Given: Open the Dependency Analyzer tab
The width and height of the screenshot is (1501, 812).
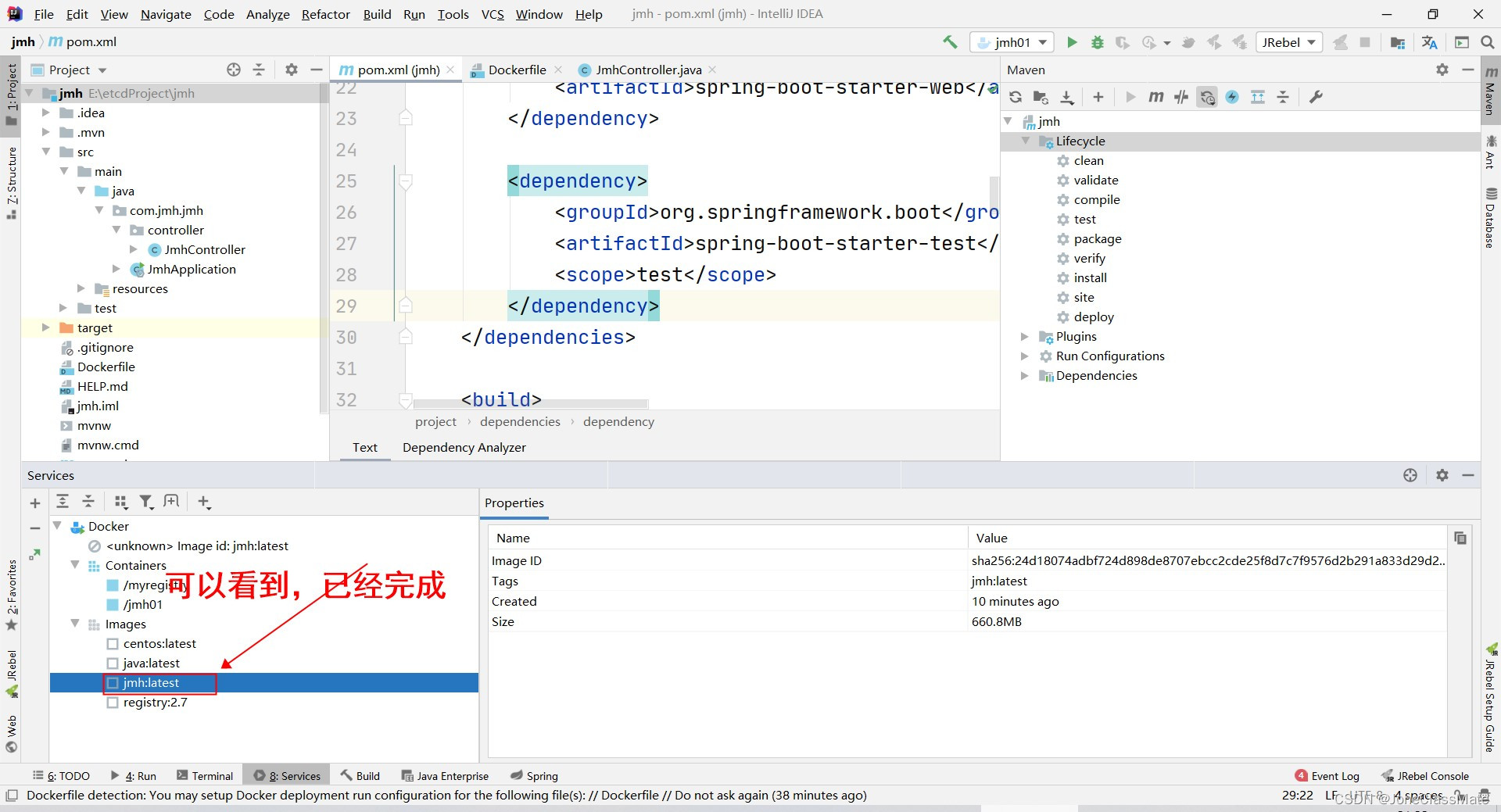Looking at the screenshot, I should [x=464, y=447].
